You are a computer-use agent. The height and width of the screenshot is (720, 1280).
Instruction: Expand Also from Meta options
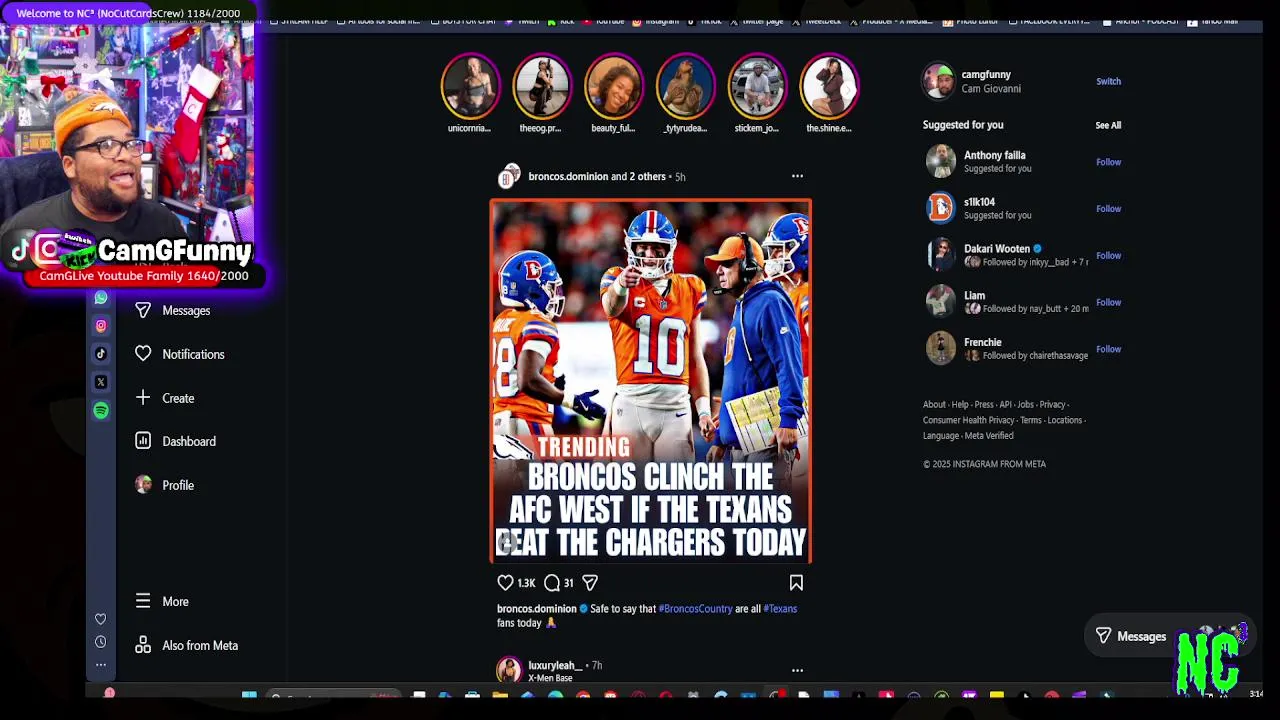tap(187, 645)
